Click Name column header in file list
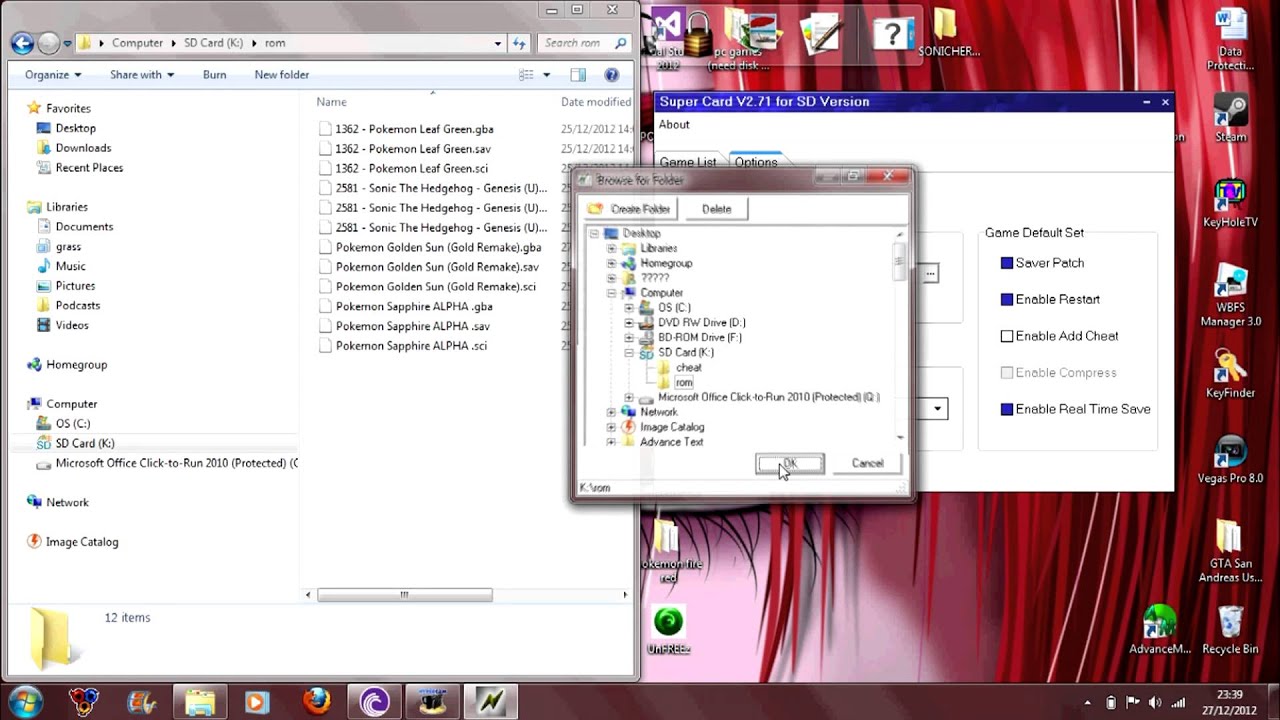 point(331,102)
